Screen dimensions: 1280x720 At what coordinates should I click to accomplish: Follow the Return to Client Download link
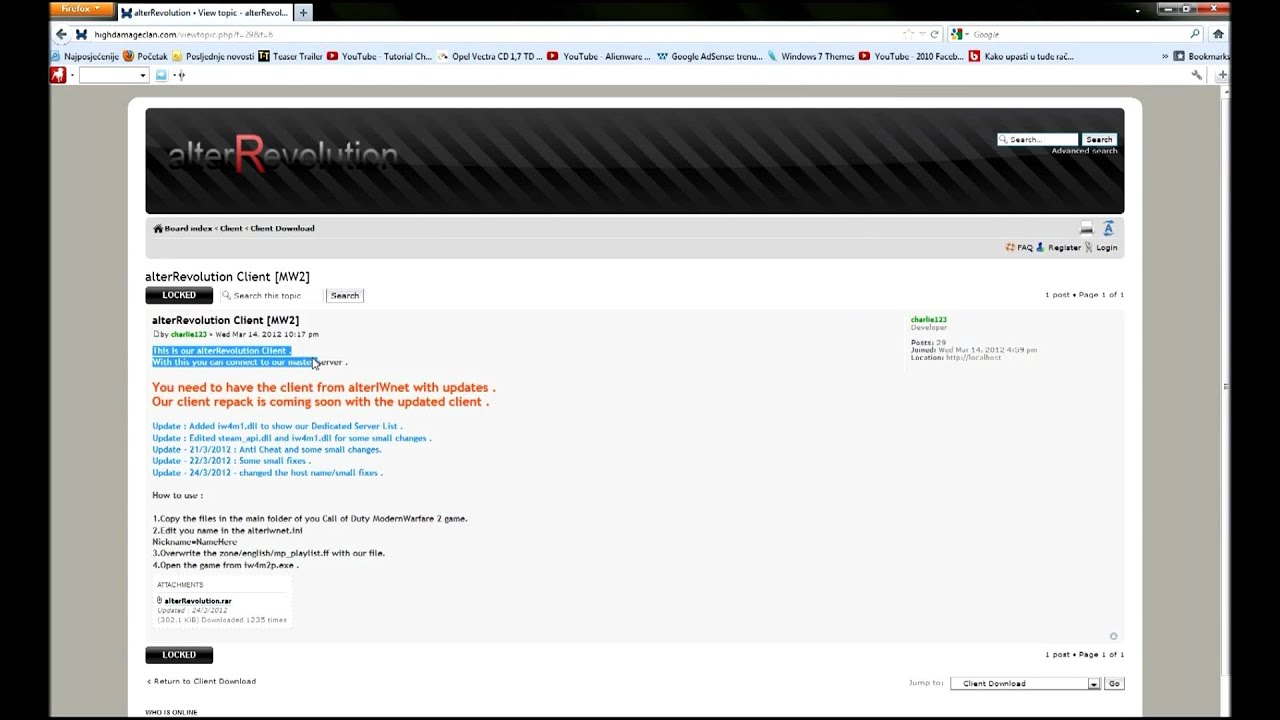coord(204,681)
